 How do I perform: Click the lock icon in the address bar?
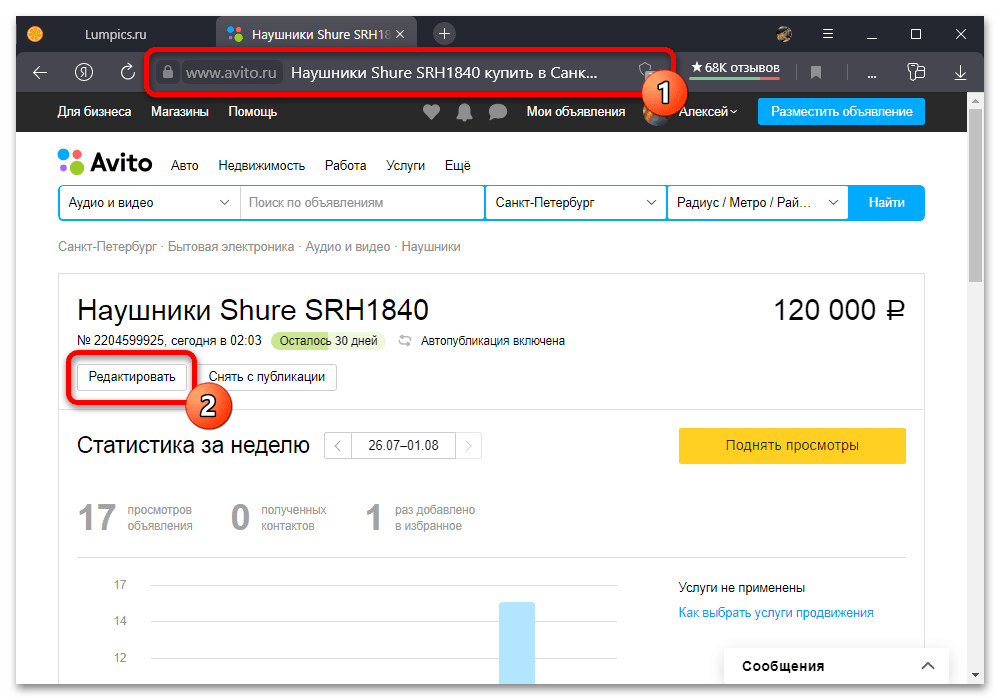pyautogui.click(x=168, y=72)
